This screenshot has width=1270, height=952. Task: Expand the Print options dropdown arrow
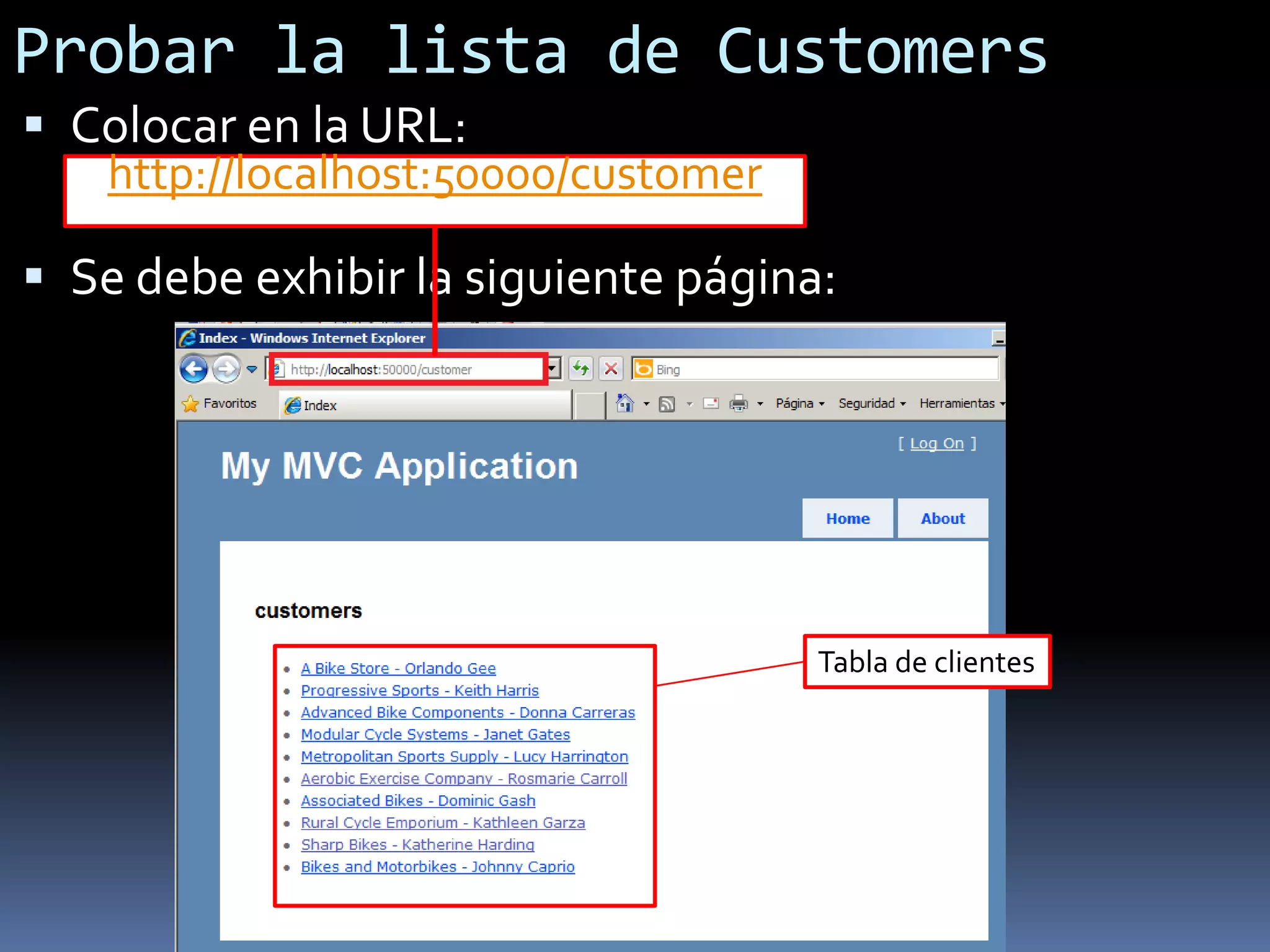pos(760,404)
